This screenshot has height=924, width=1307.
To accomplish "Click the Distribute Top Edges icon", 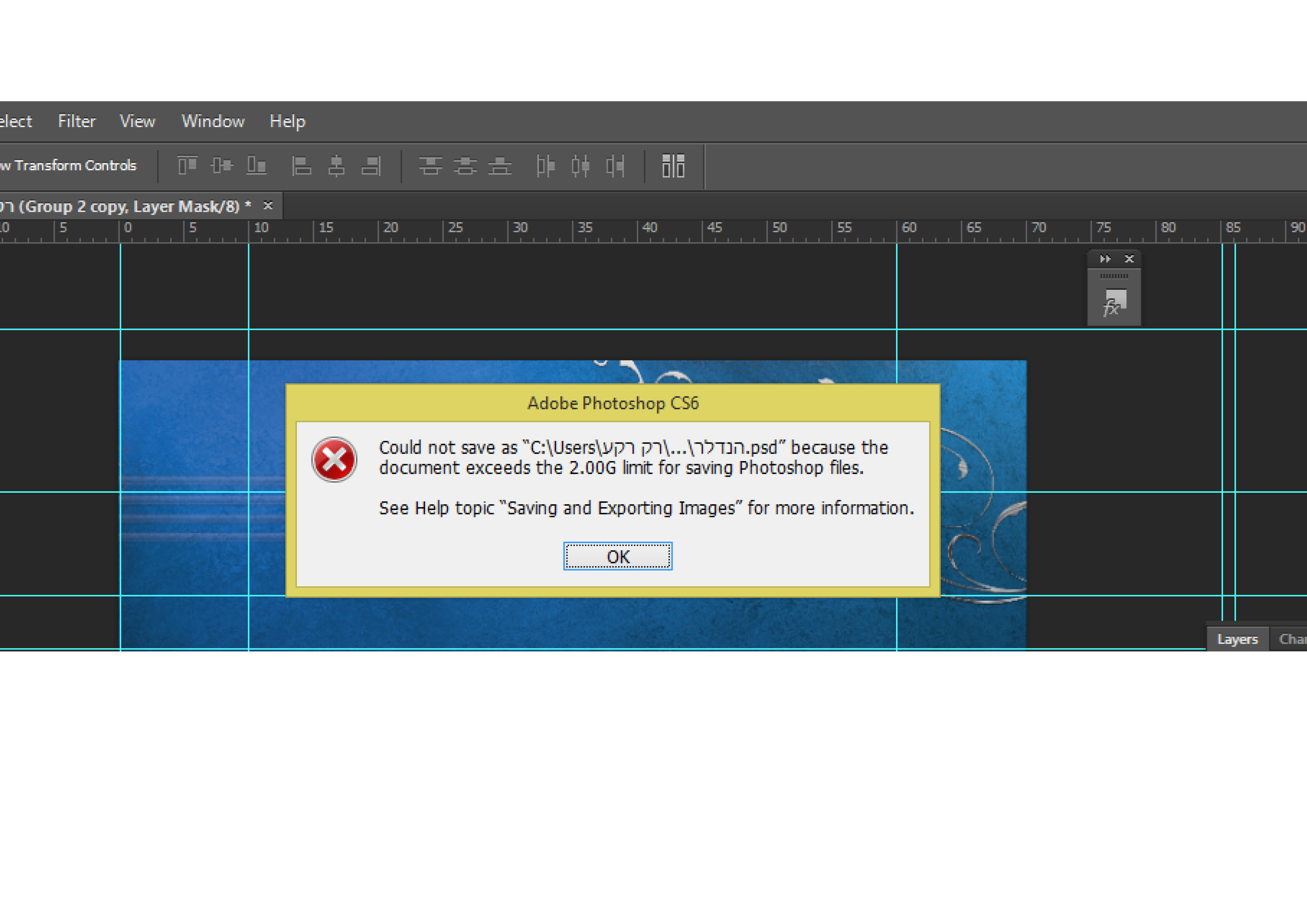I will pyautogui.click(x=430, y=166).
